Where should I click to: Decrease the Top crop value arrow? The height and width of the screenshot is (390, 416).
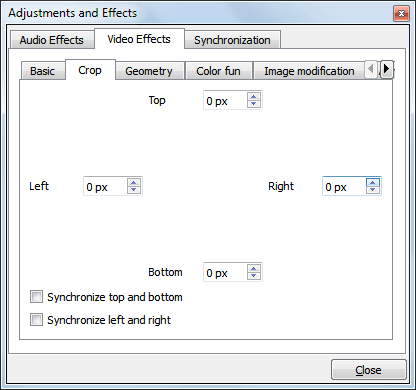tap(254, 104)
